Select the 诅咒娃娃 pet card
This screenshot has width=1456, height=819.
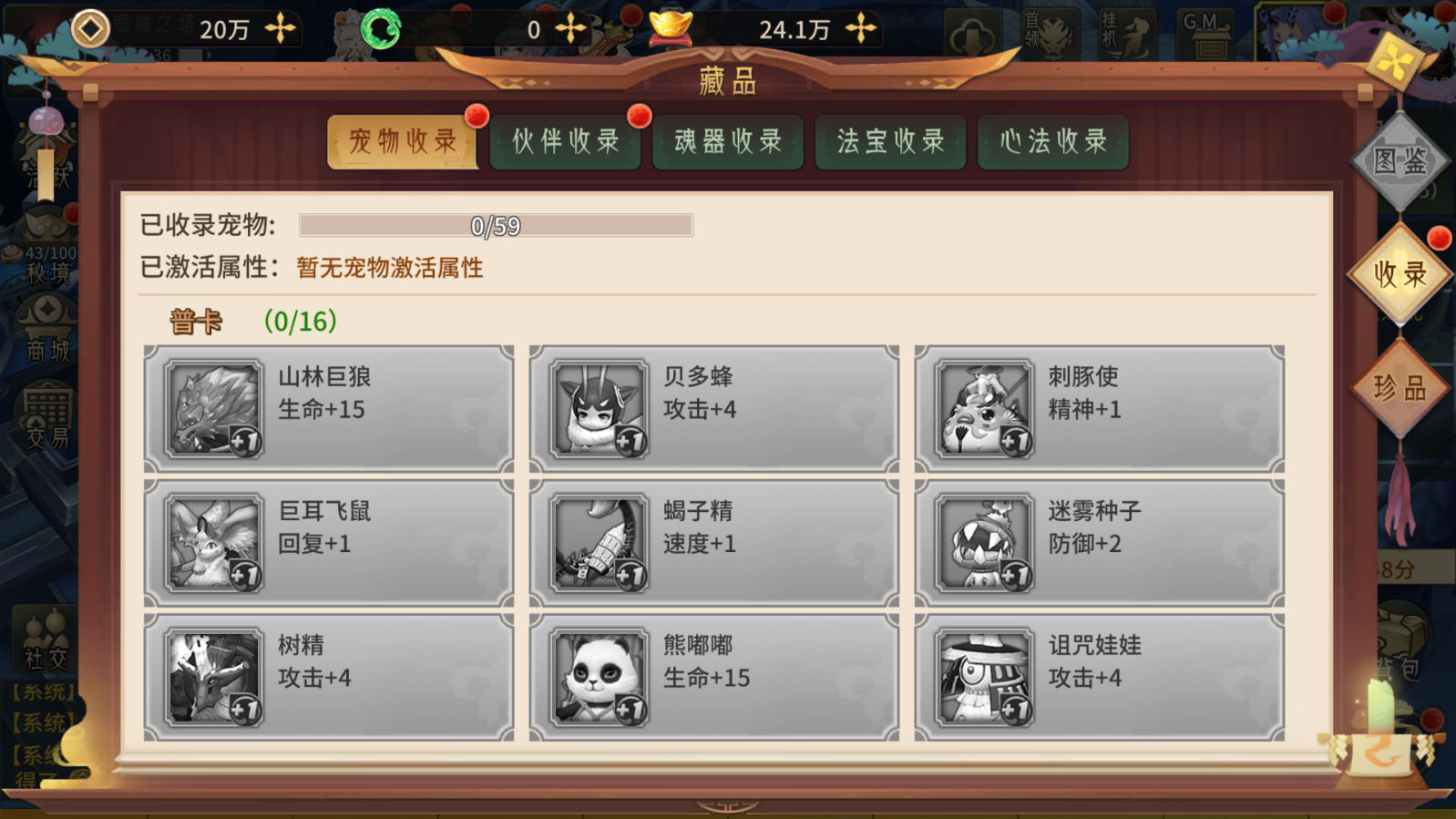point(1099,677)
